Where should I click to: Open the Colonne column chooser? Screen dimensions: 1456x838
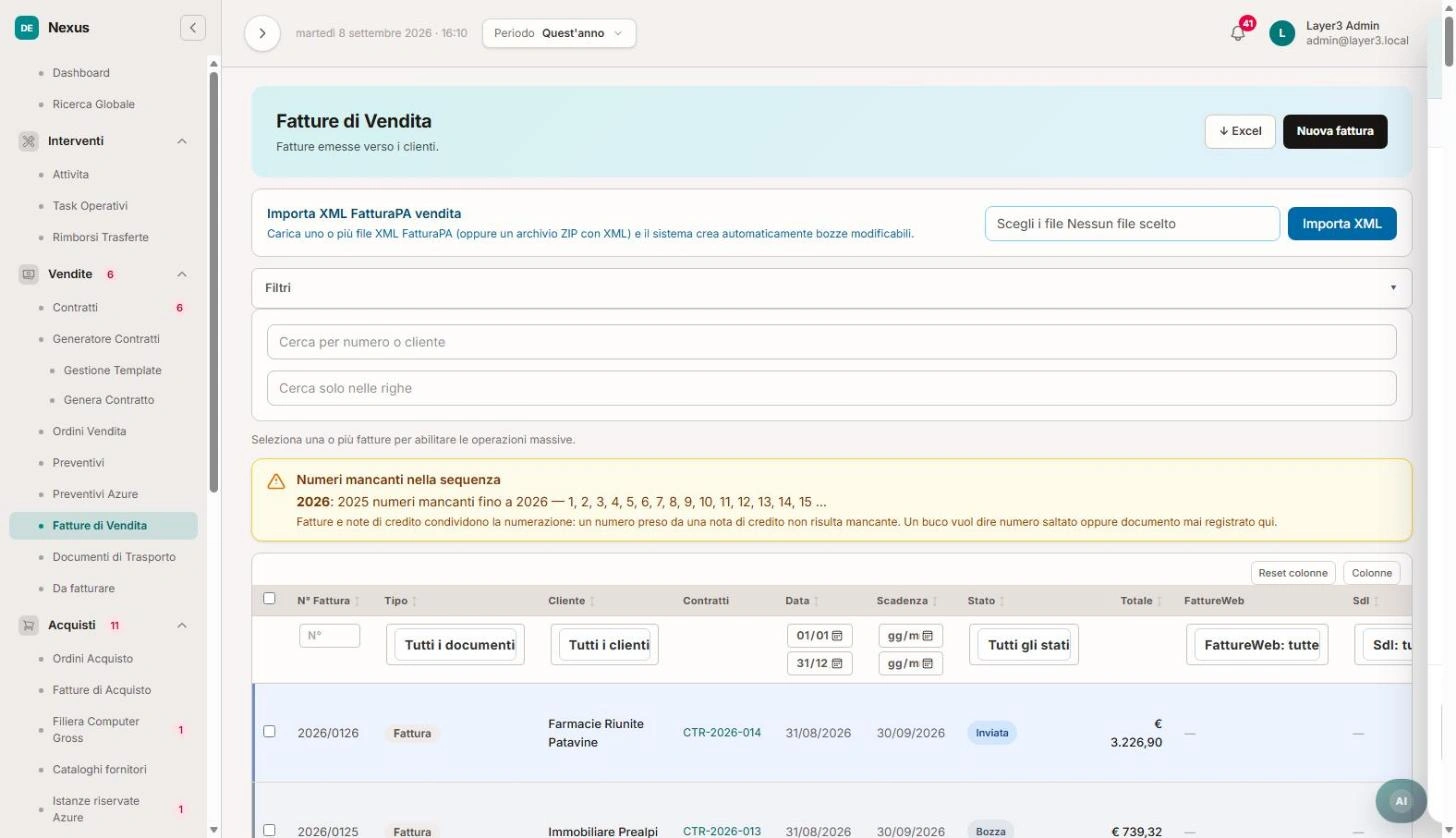click(x=1372, y=573)
